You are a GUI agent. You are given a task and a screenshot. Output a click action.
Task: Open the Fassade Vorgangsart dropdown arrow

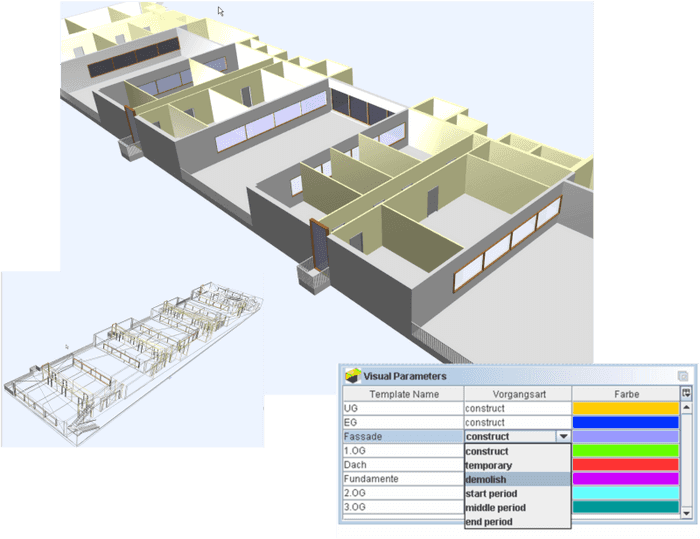pyautogui.click(x=564, y=437)
